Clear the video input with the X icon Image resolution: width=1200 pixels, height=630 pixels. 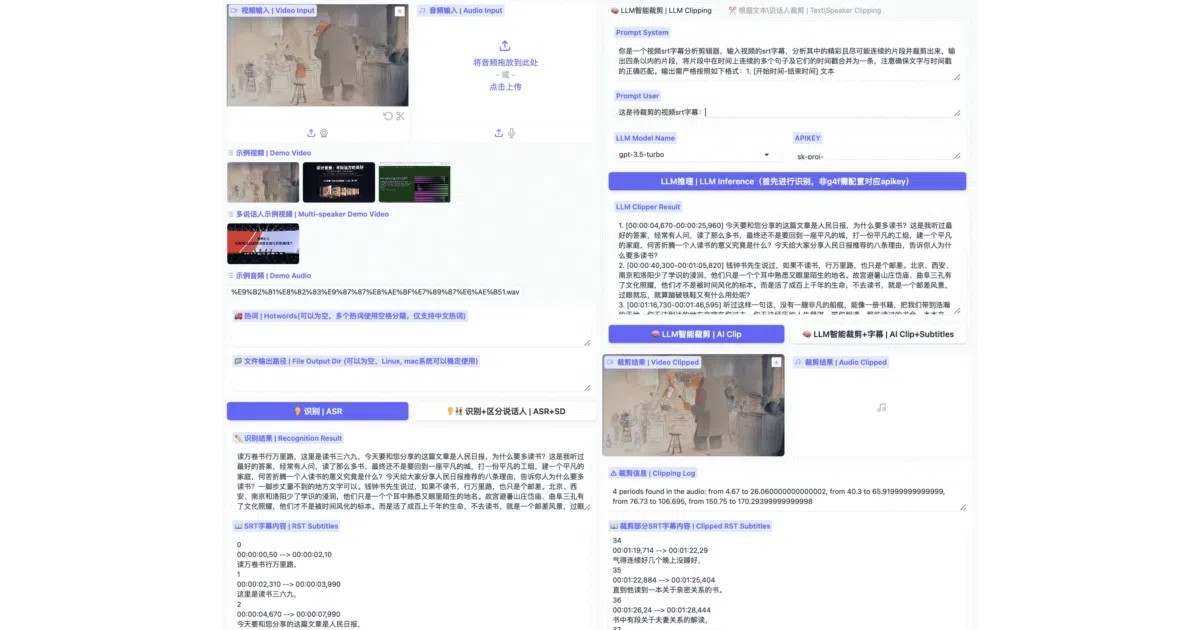click(399, 11)
